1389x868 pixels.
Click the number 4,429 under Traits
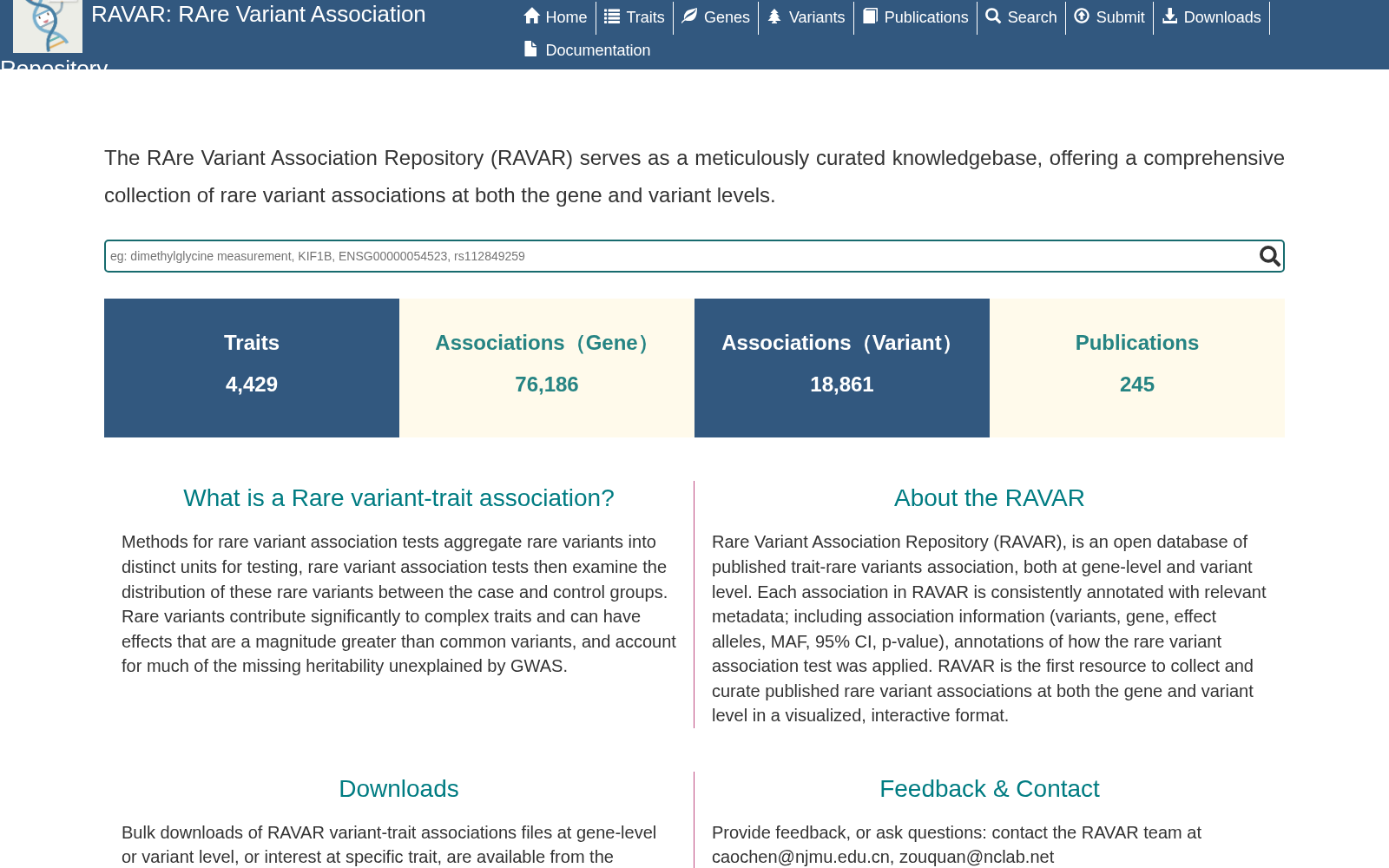[x=252, y=385]
